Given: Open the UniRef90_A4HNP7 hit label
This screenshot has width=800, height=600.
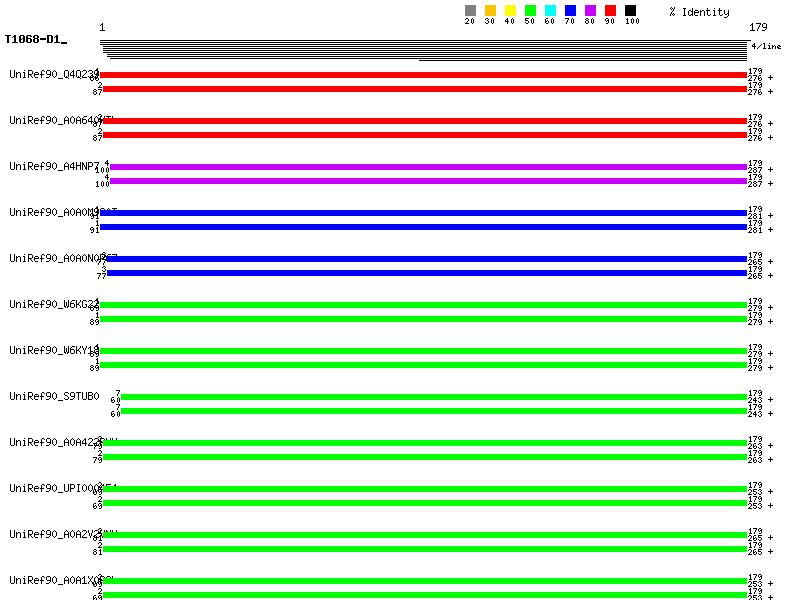Looking at the screenshot, I should click(x=54, y=166).
